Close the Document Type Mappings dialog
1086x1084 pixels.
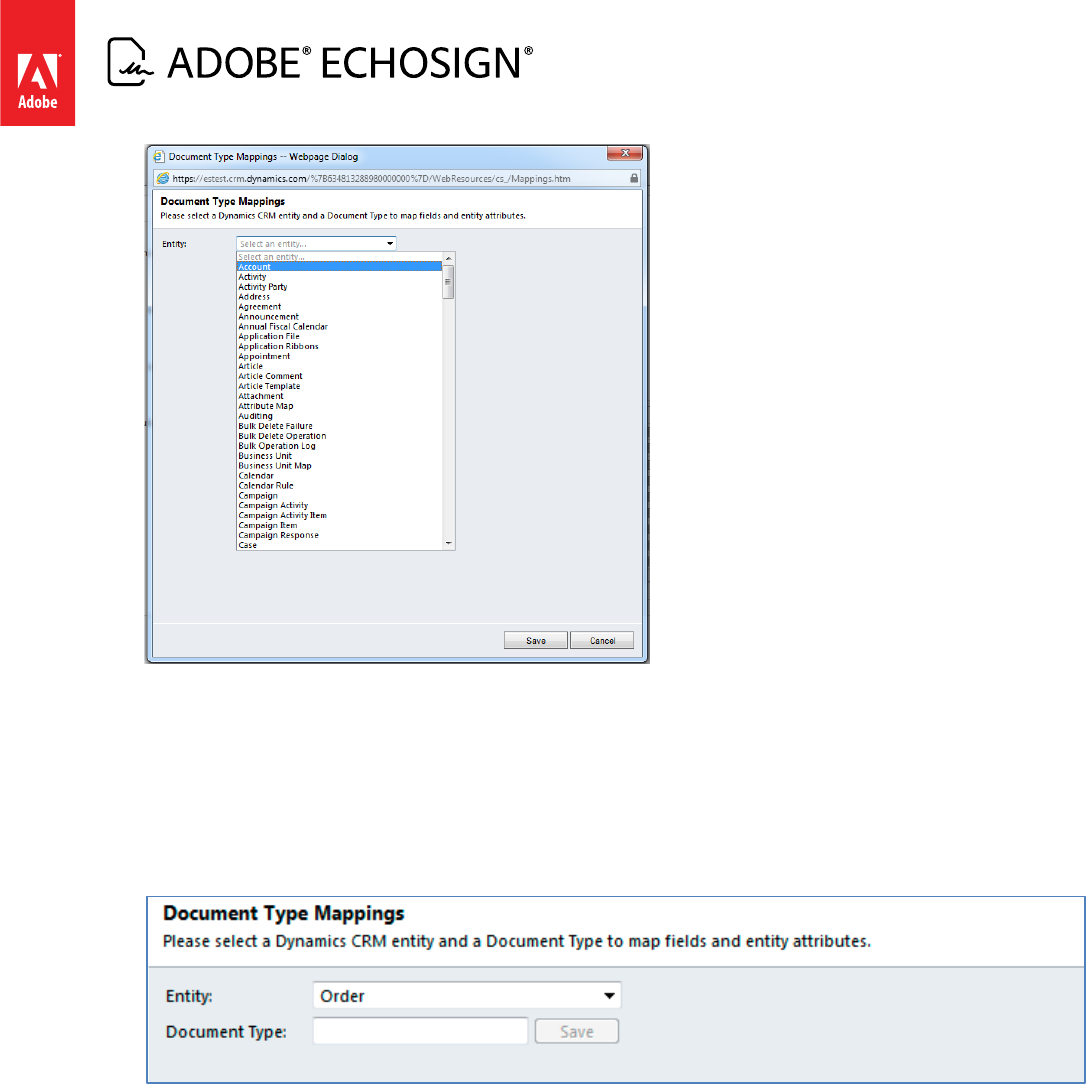point(625,153)
